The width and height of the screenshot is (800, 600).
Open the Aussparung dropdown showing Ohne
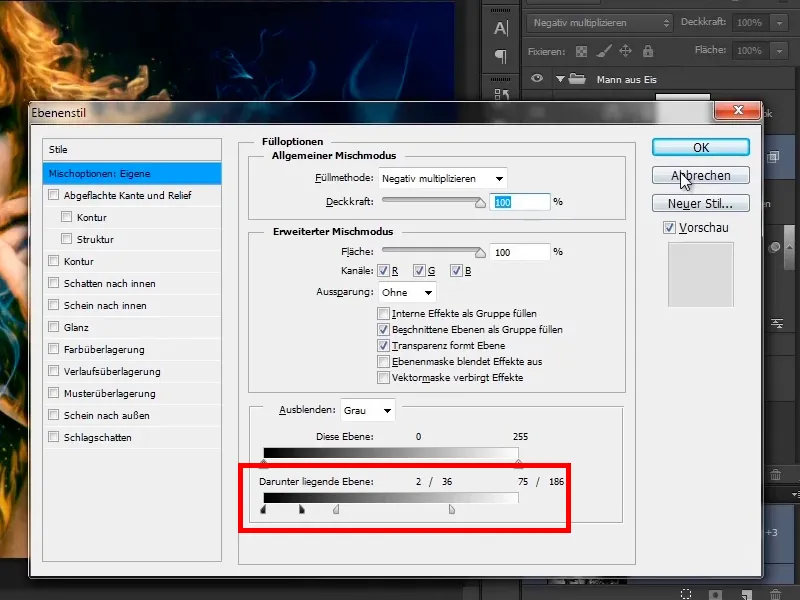tap(407, 292)
